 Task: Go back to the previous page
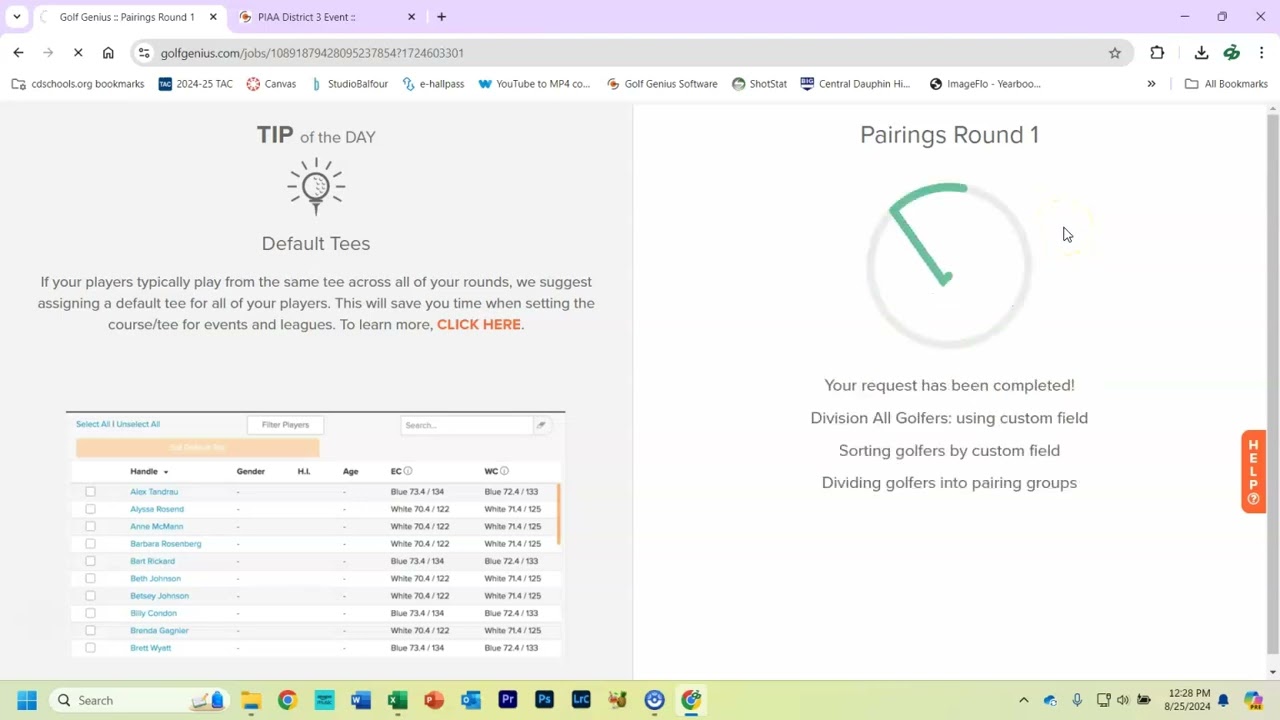pyautogui.click(x=18, y=53)
